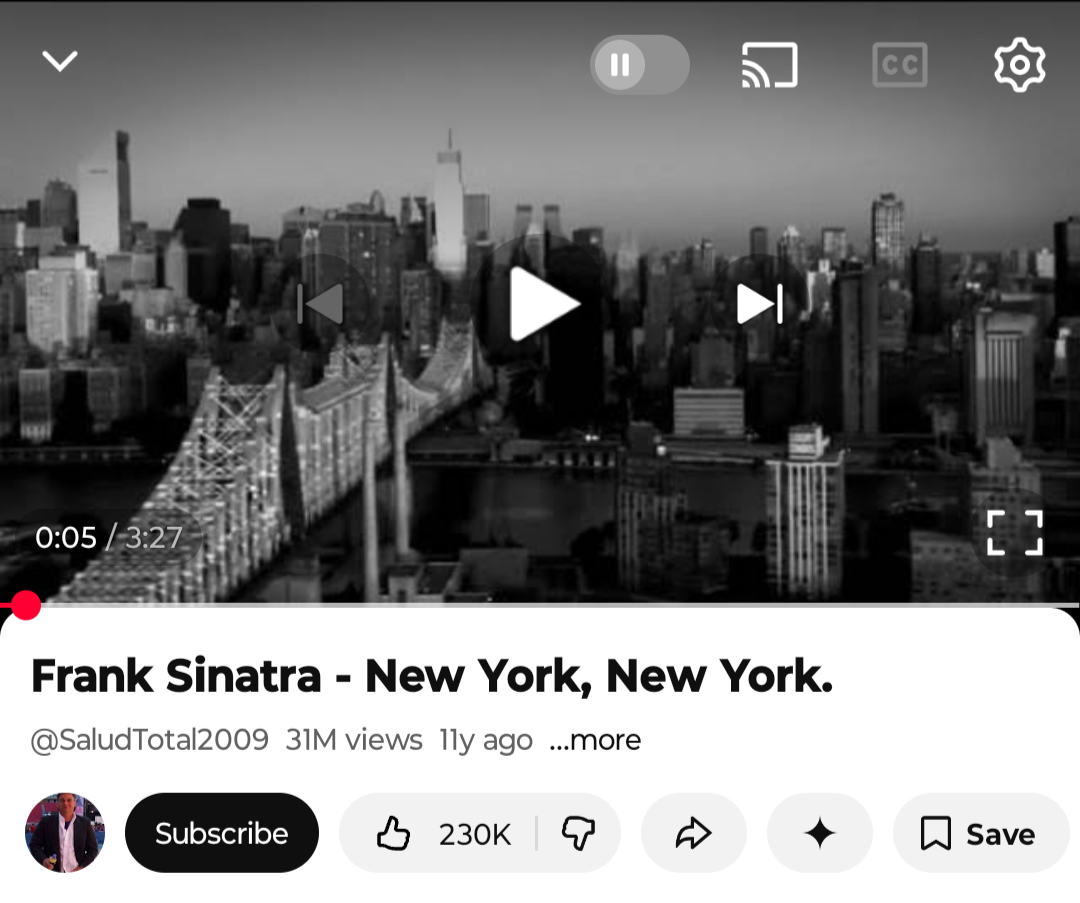Open the sparkle Ask AI button
The image size is (1080, 903).
pos(820,833)
